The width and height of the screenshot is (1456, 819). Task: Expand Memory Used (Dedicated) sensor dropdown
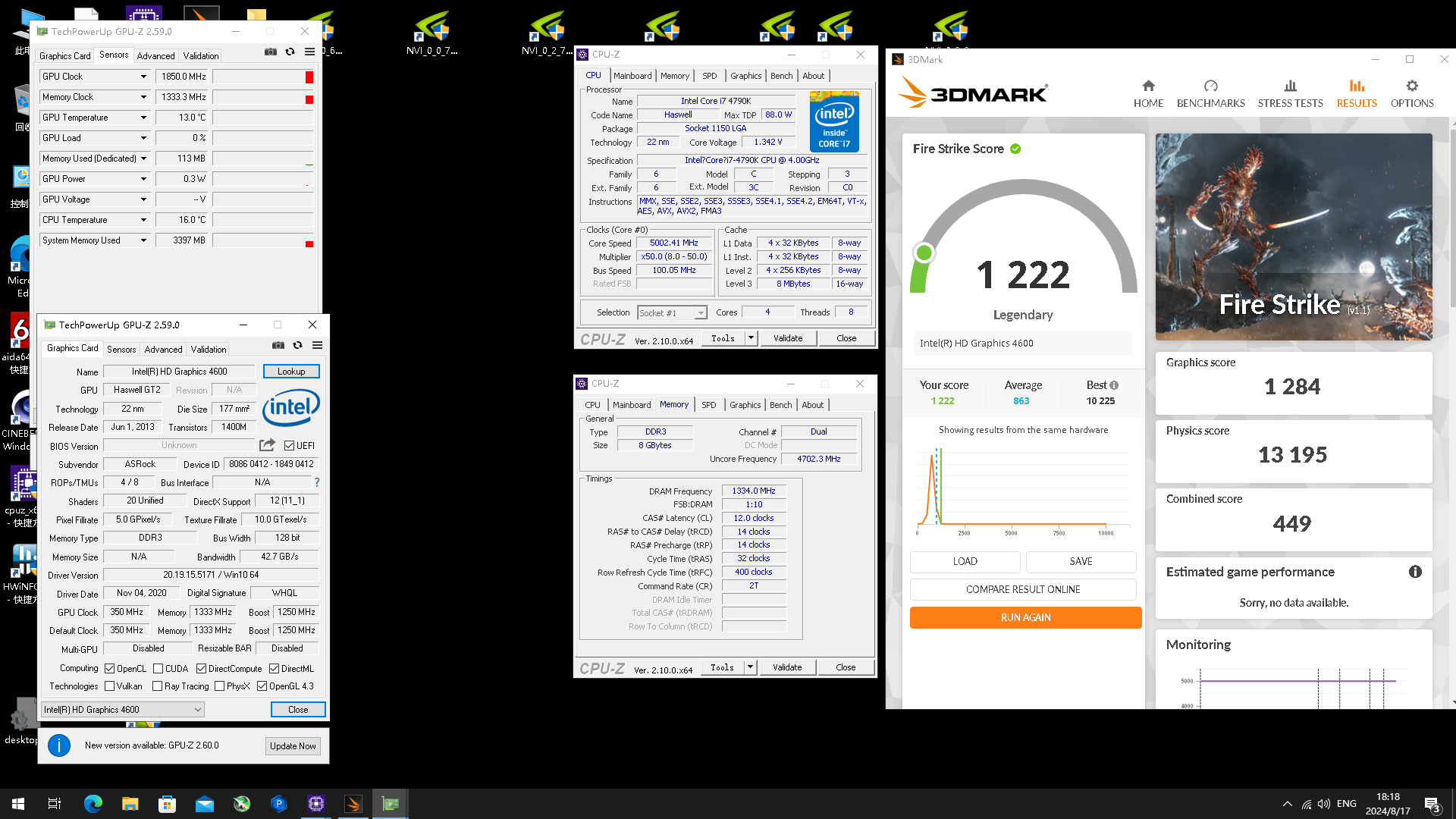click(x=143, y=158)
